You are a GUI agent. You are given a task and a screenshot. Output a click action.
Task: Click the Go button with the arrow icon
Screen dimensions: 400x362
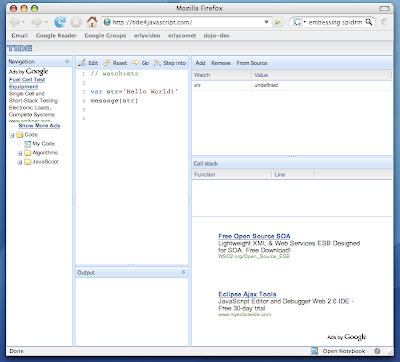[x=140, y=63]
